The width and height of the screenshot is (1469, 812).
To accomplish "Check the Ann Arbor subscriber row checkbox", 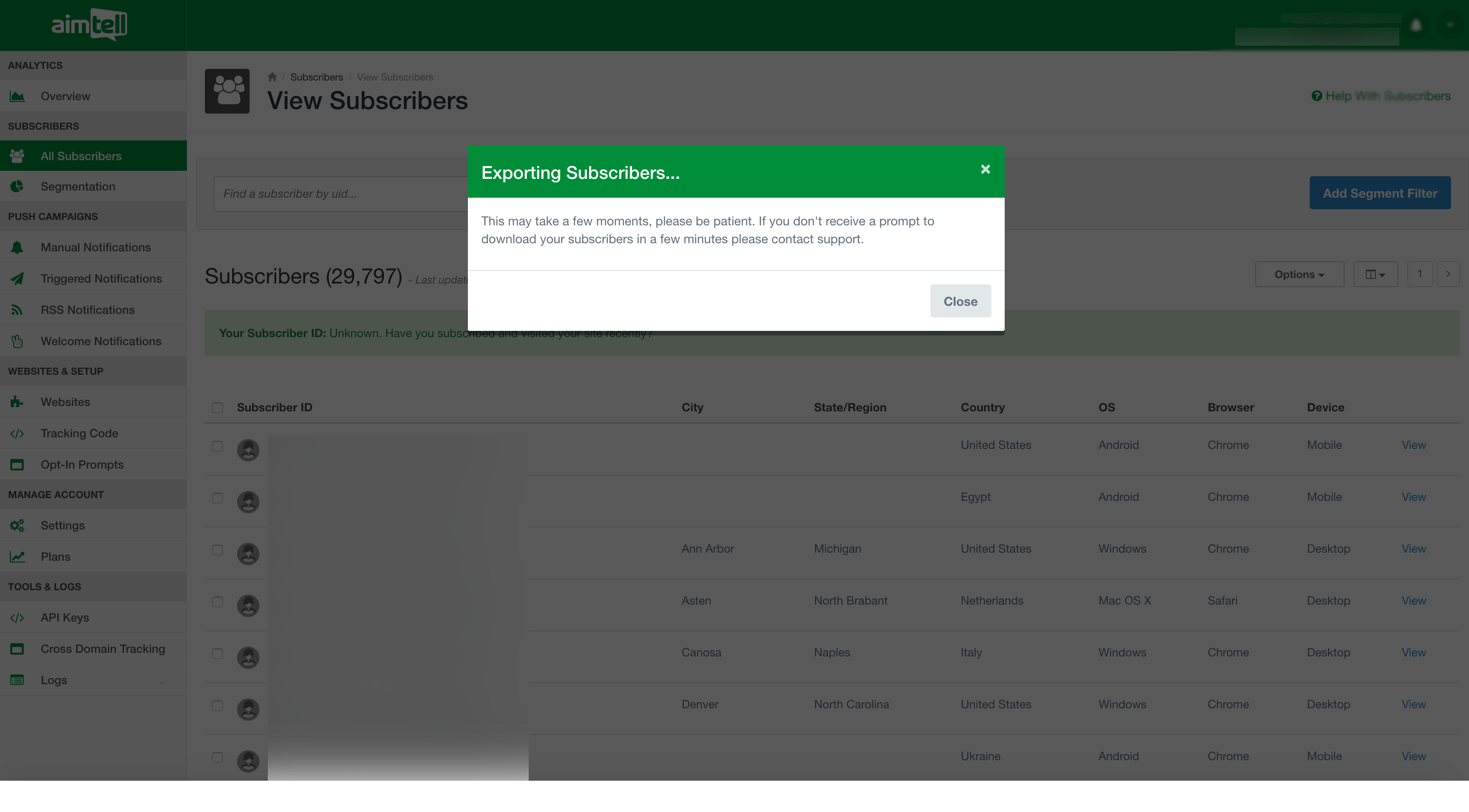I will tap(217, 550).
